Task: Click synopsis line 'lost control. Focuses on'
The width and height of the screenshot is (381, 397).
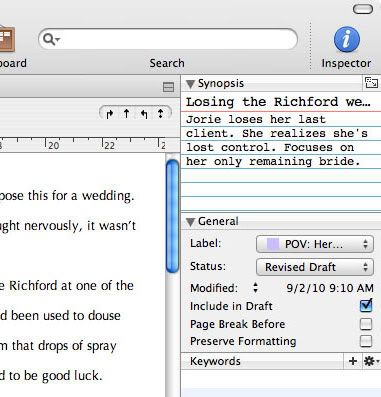Action: (270, 147)
